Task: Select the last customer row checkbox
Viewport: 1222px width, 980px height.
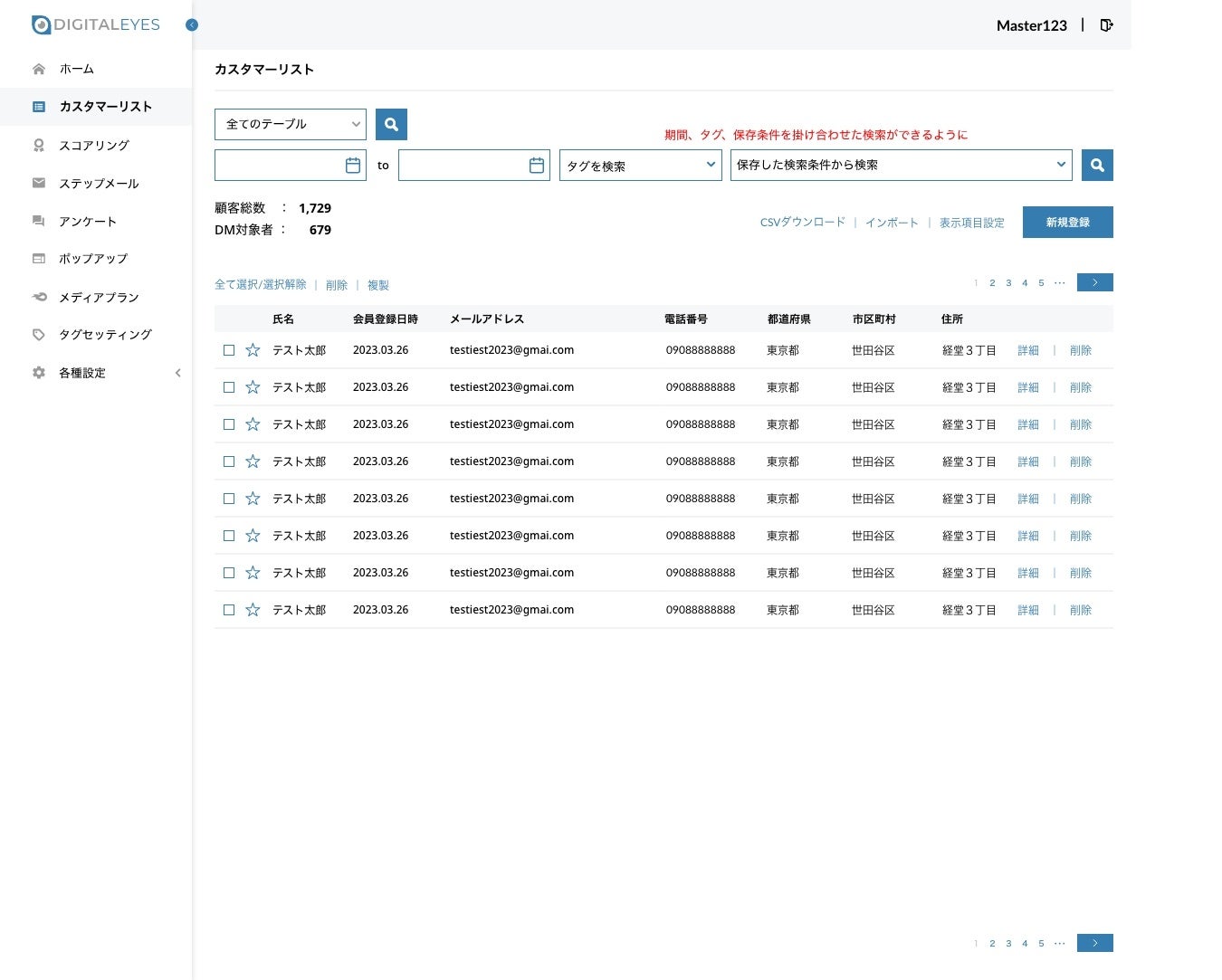Action: click(x=229, y=610)
